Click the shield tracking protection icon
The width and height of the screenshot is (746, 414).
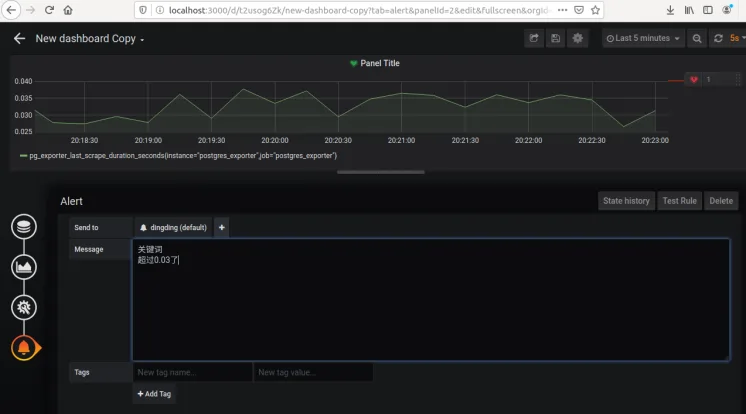143,10
